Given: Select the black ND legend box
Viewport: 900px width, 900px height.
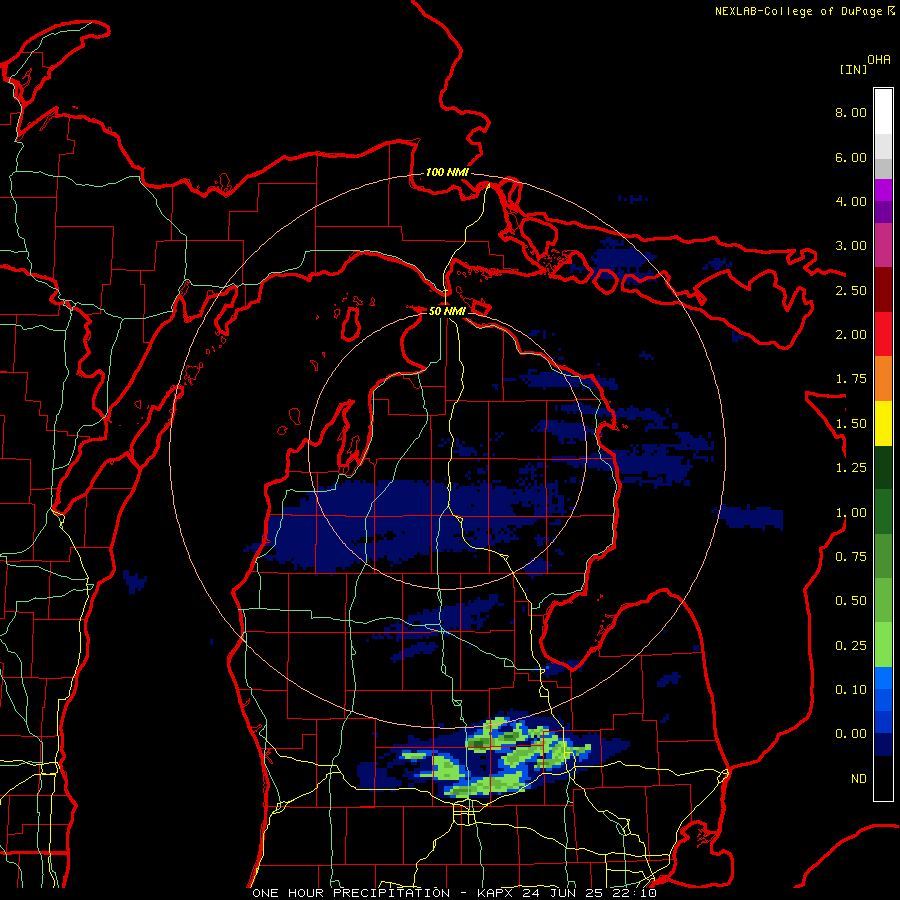Looking at the screenshot, I should 883,778.
